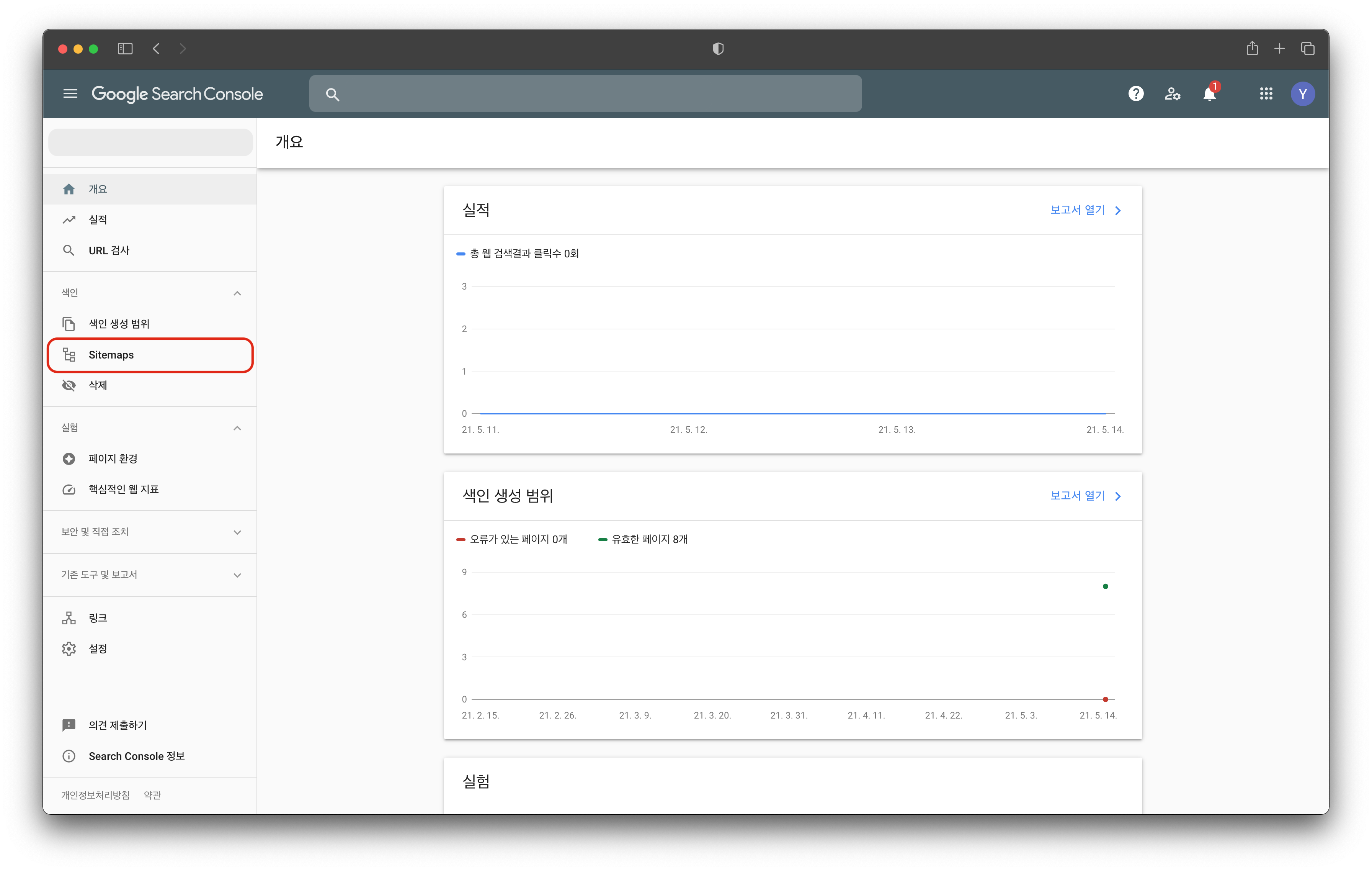Click the privacy shield icon in address bar

click(x=718, y=49)
